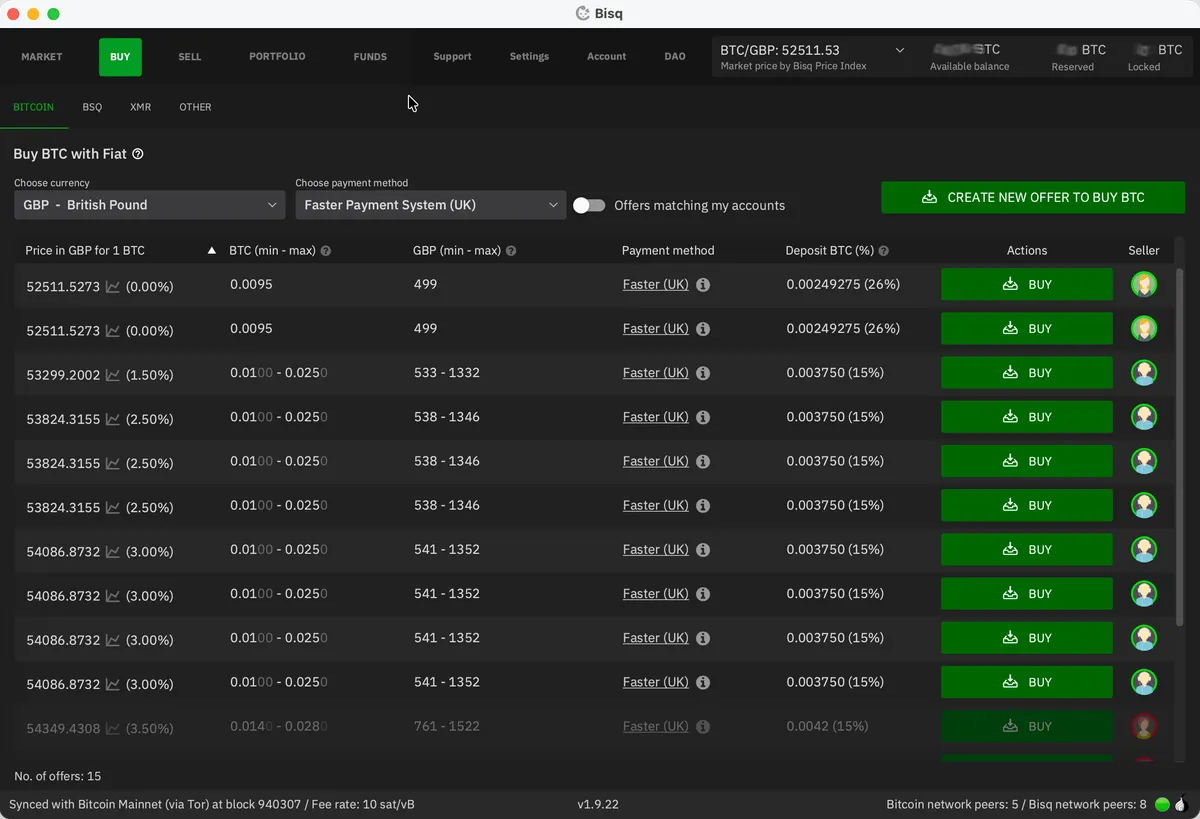
Task: Open help for 'Buy BTC with Fiat'
Action: (x=139, y=154)
